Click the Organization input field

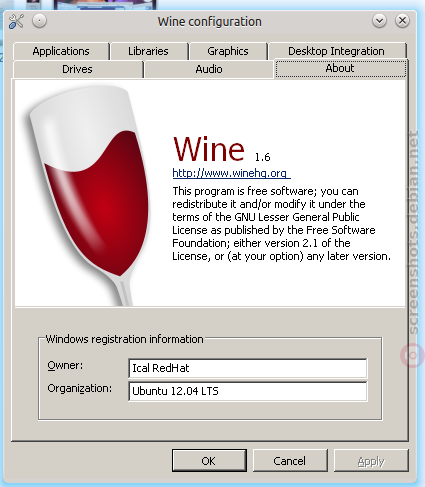tap(248, 391)
